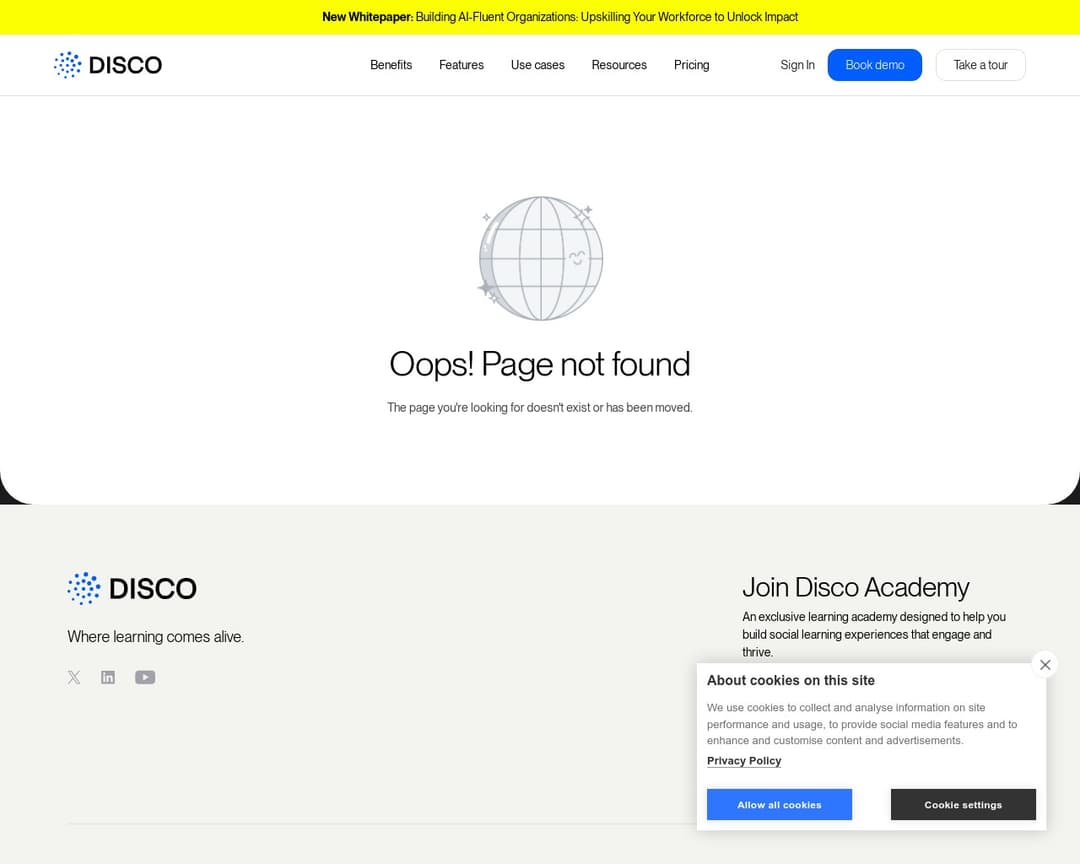Go to the Pricing page

[x=691, y=65]
